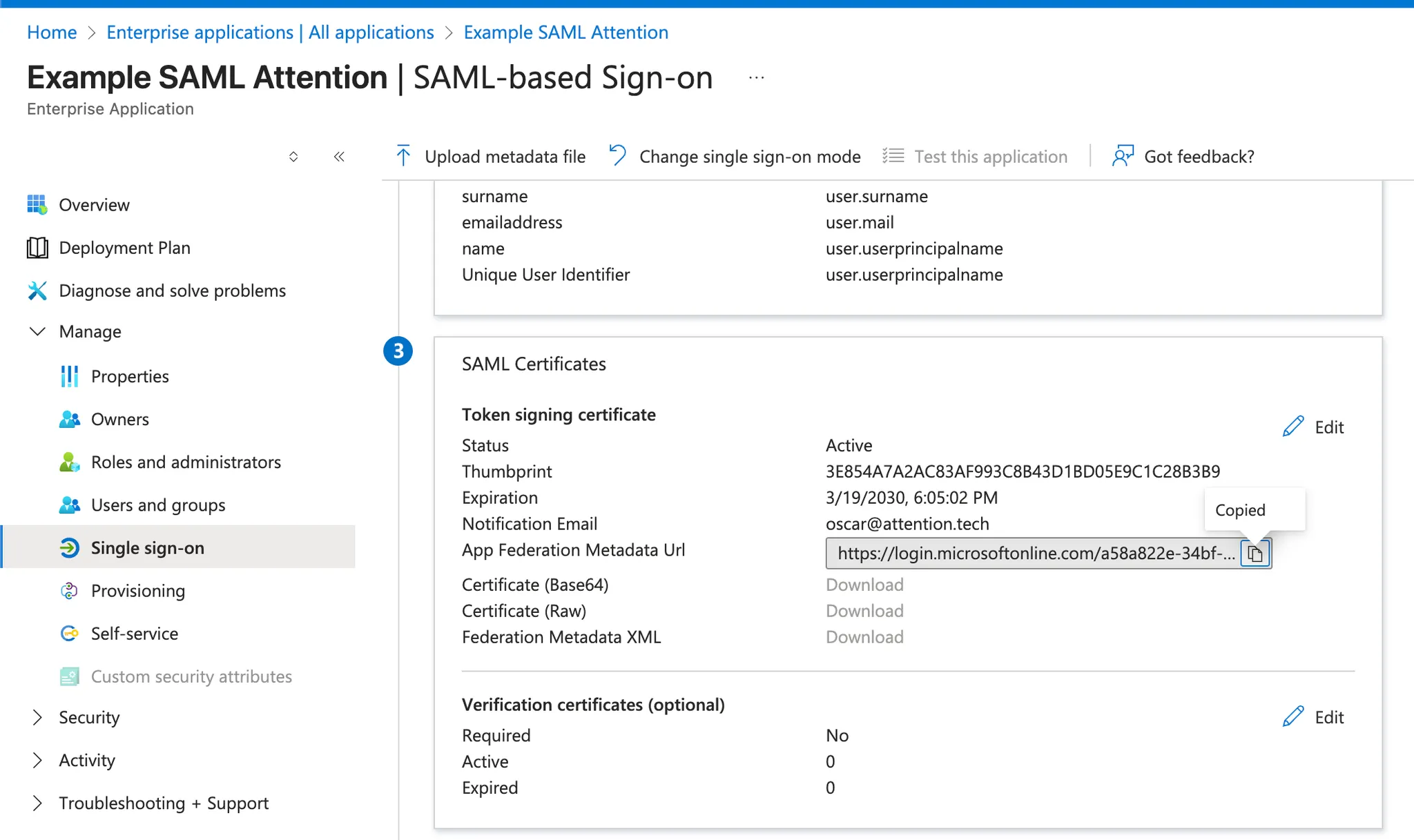
Task: Click the copy metadata URL icon
Action: coord(1255,554)
